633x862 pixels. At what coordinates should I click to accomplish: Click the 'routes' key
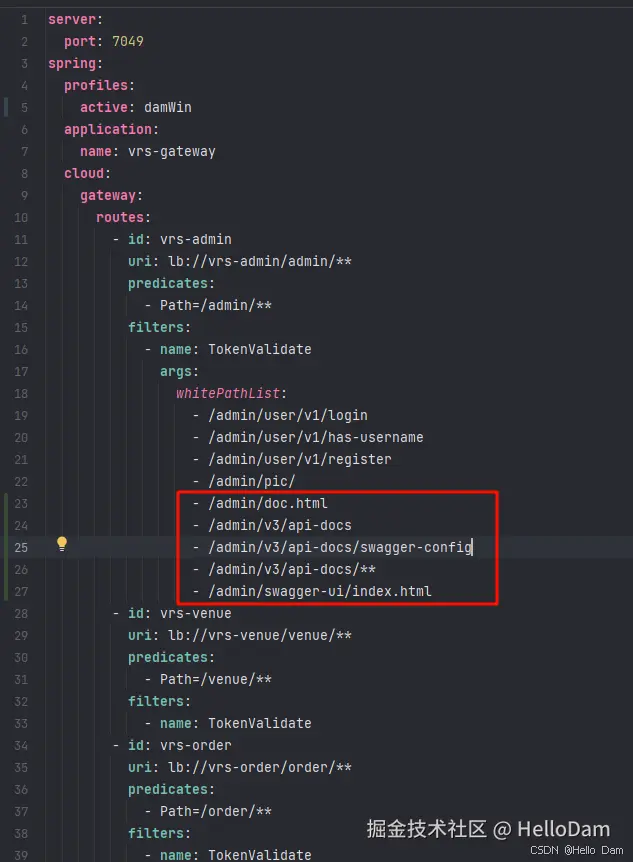tap(120, 217)
